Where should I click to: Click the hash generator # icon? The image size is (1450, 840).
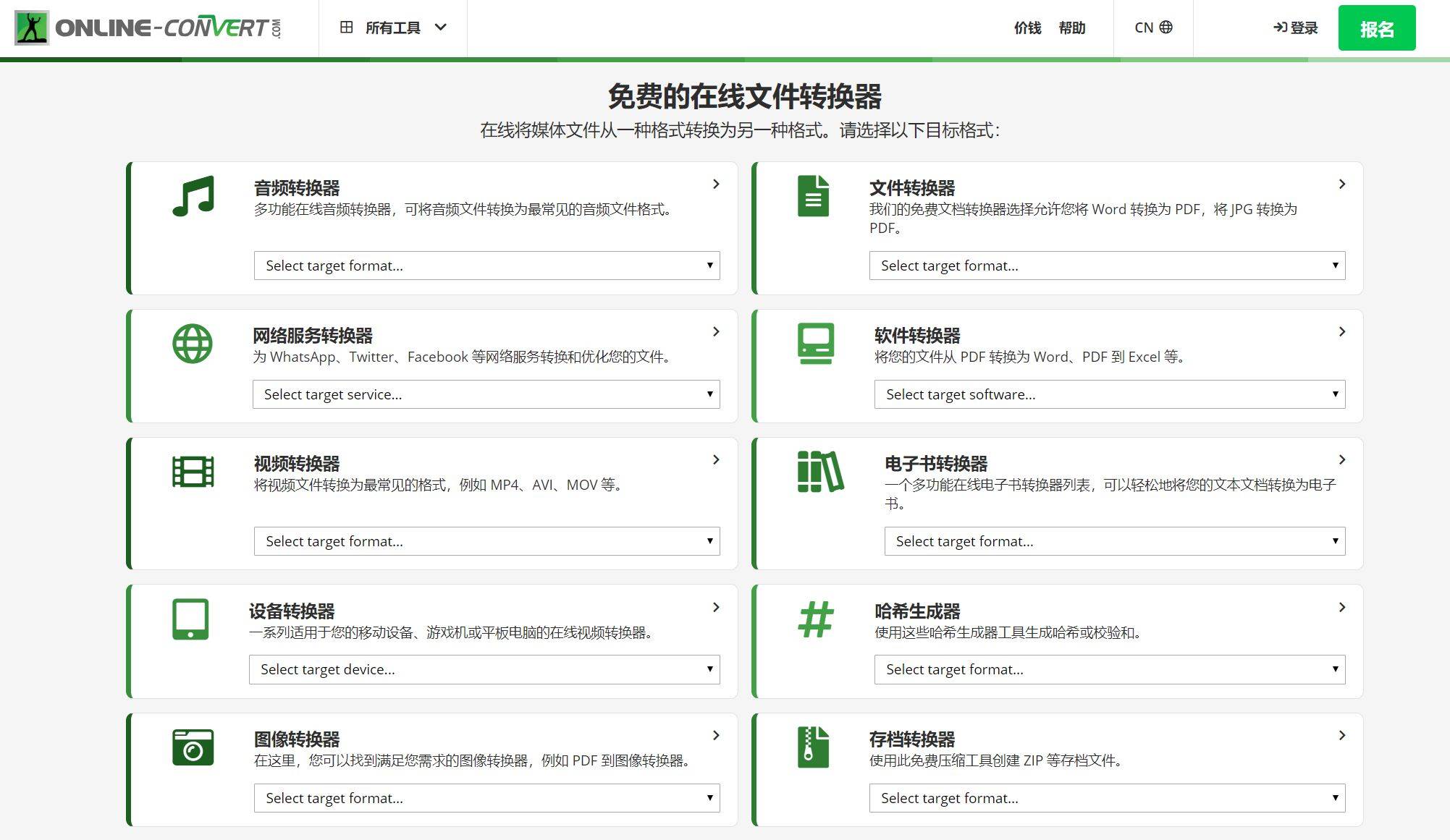point(816,619)
